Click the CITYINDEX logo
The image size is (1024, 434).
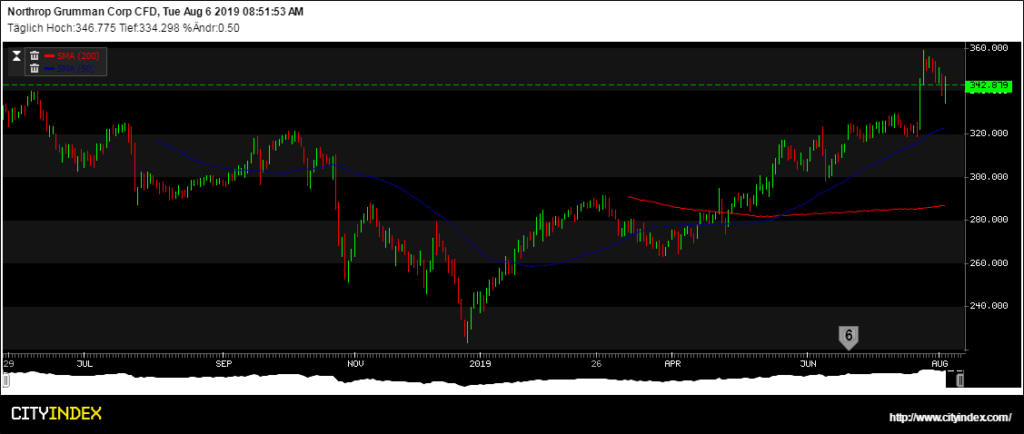tap(57, 413)
